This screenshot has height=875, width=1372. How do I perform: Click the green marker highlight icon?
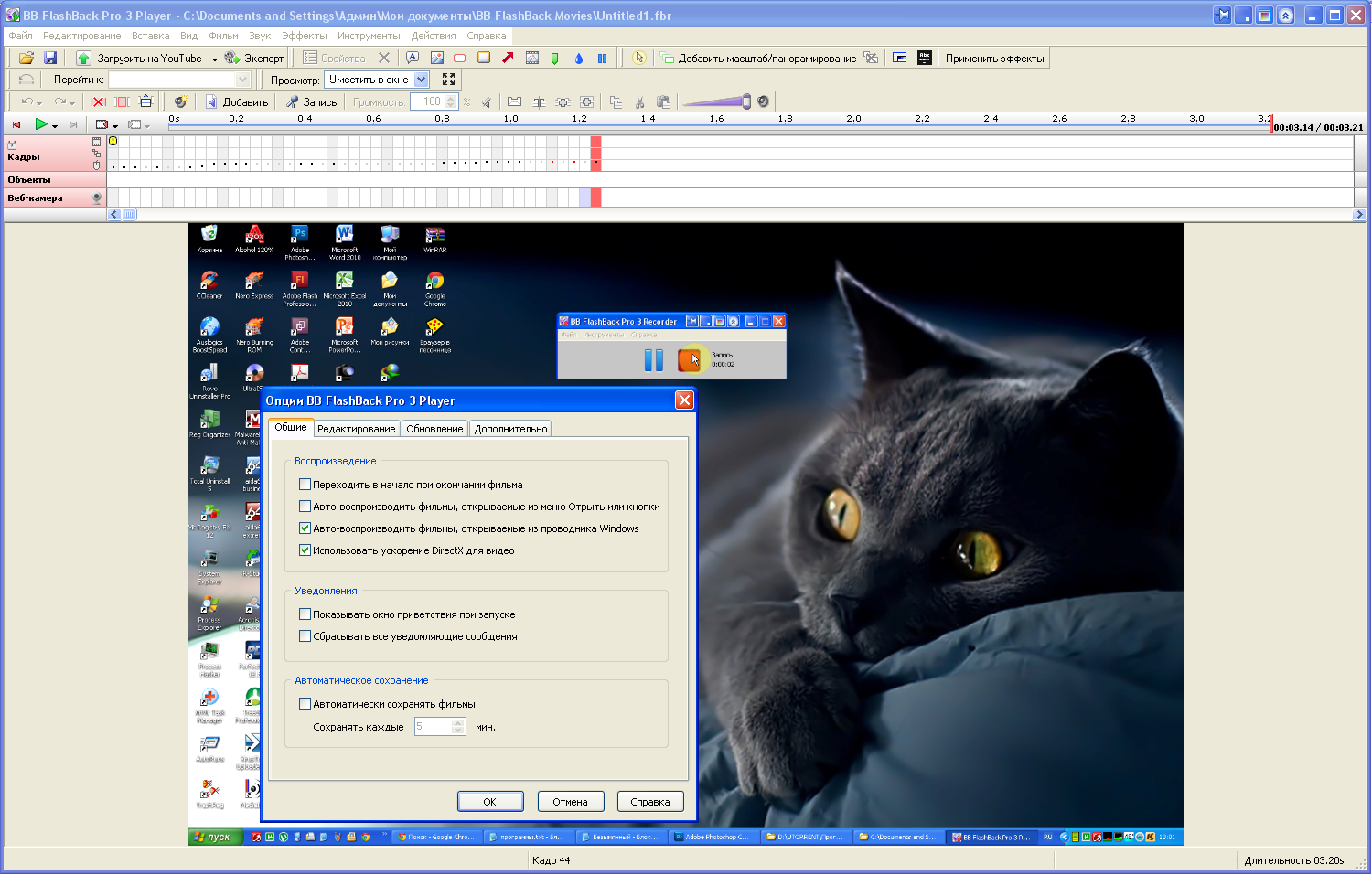[x=554, y=58]
